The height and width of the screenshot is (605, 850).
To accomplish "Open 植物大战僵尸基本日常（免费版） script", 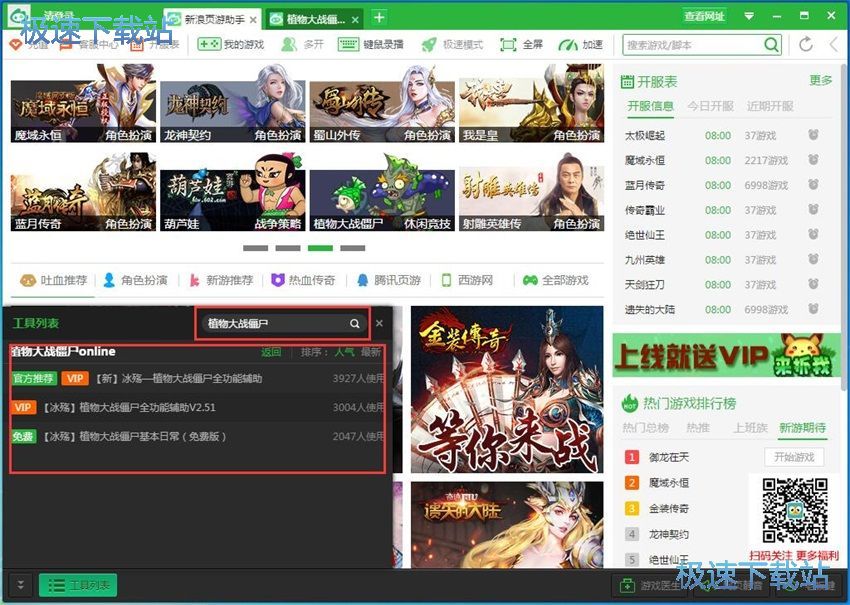I will click(197, 436).
